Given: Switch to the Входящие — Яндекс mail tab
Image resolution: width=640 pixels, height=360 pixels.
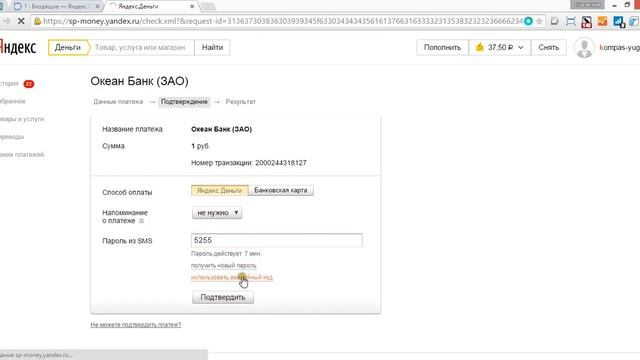Looking at the screenshot, I should (x=56, y=7).
